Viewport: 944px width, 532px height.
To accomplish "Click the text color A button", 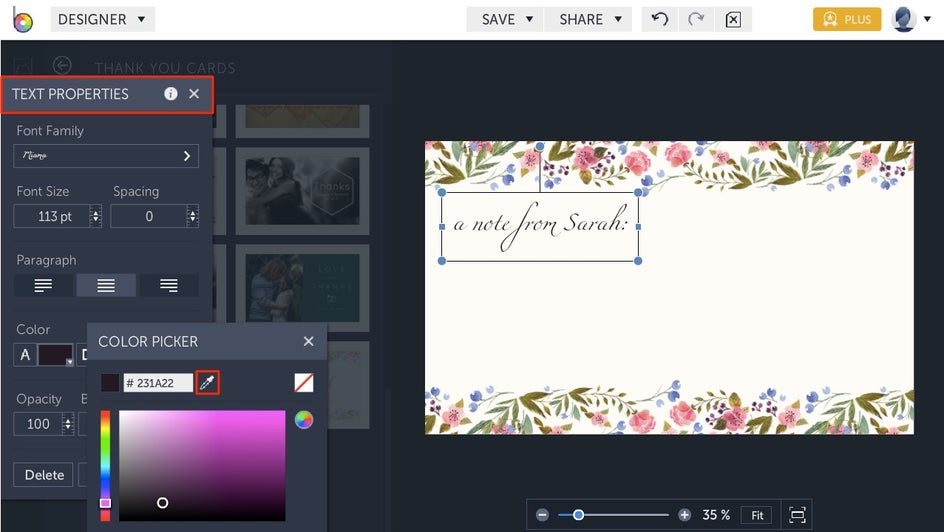I will coord(25,354).
